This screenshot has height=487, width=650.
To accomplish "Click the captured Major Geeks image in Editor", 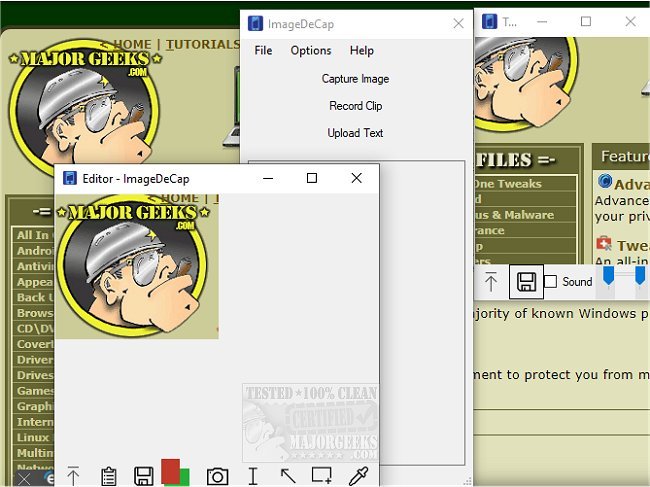I will point(137,267).
